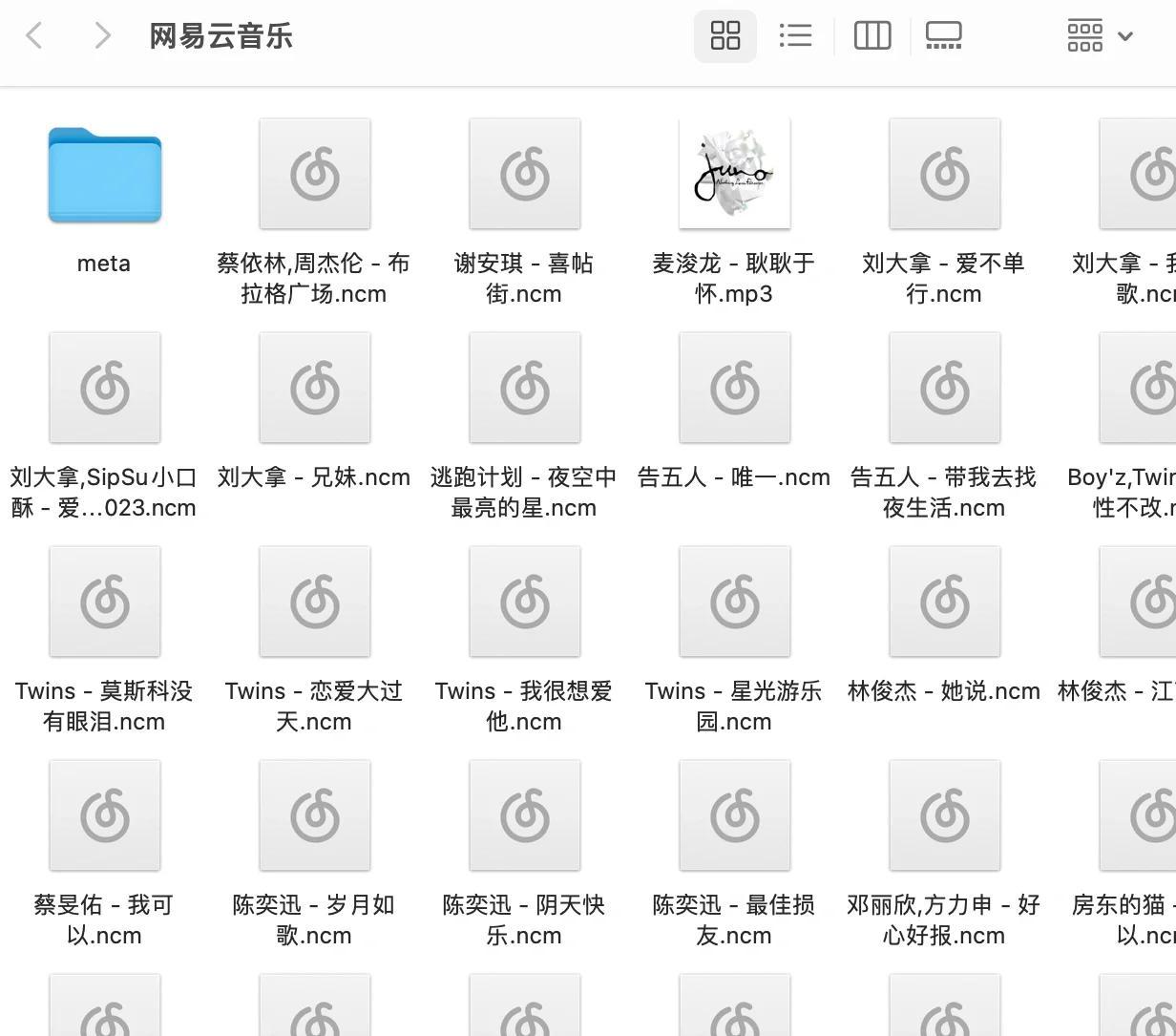Click filename 蔡旻佑 - 我可以.ncm
This screenshot has height=1036, width=1176.
click(104, 920)
